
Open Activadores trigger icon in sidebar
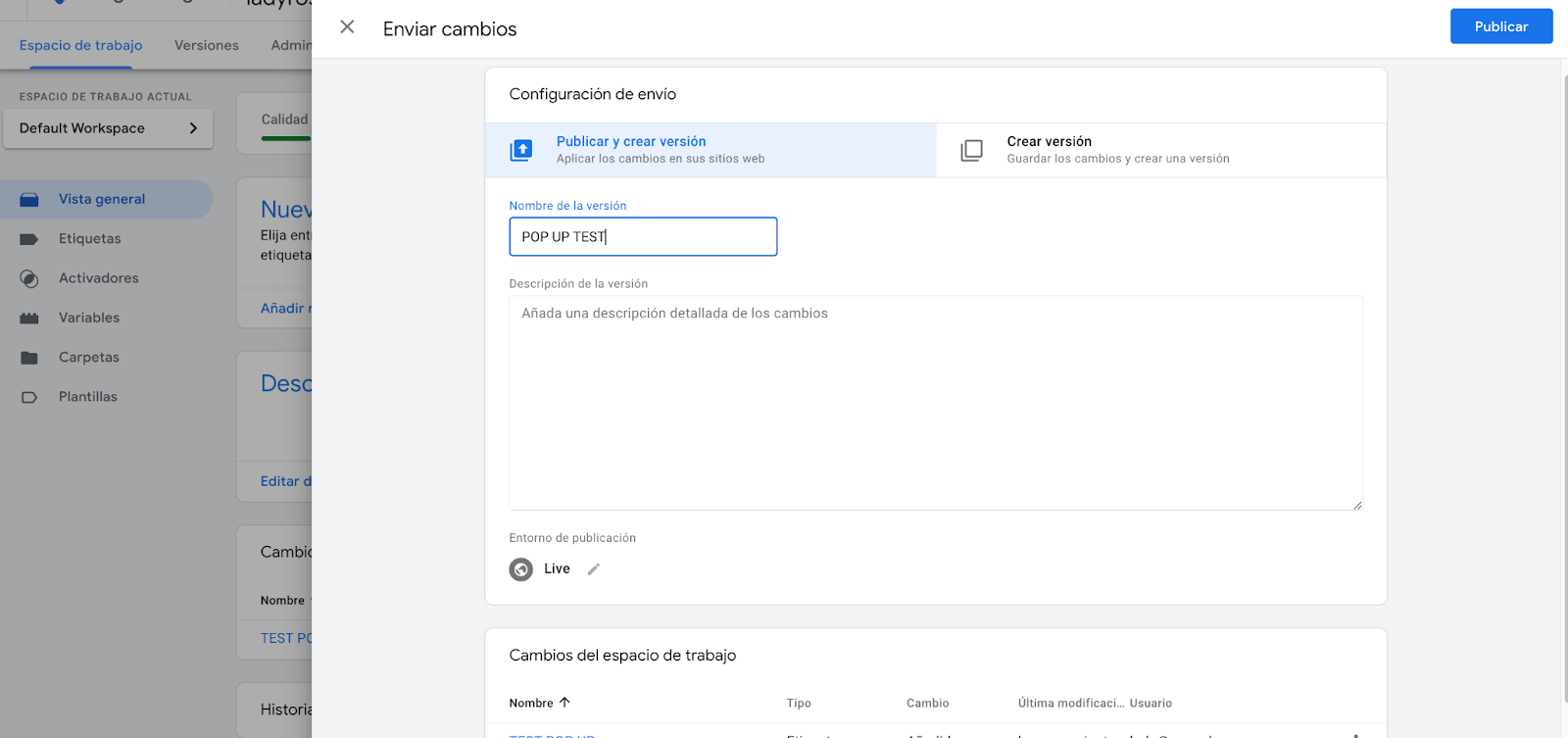click(x=29, y=278)
